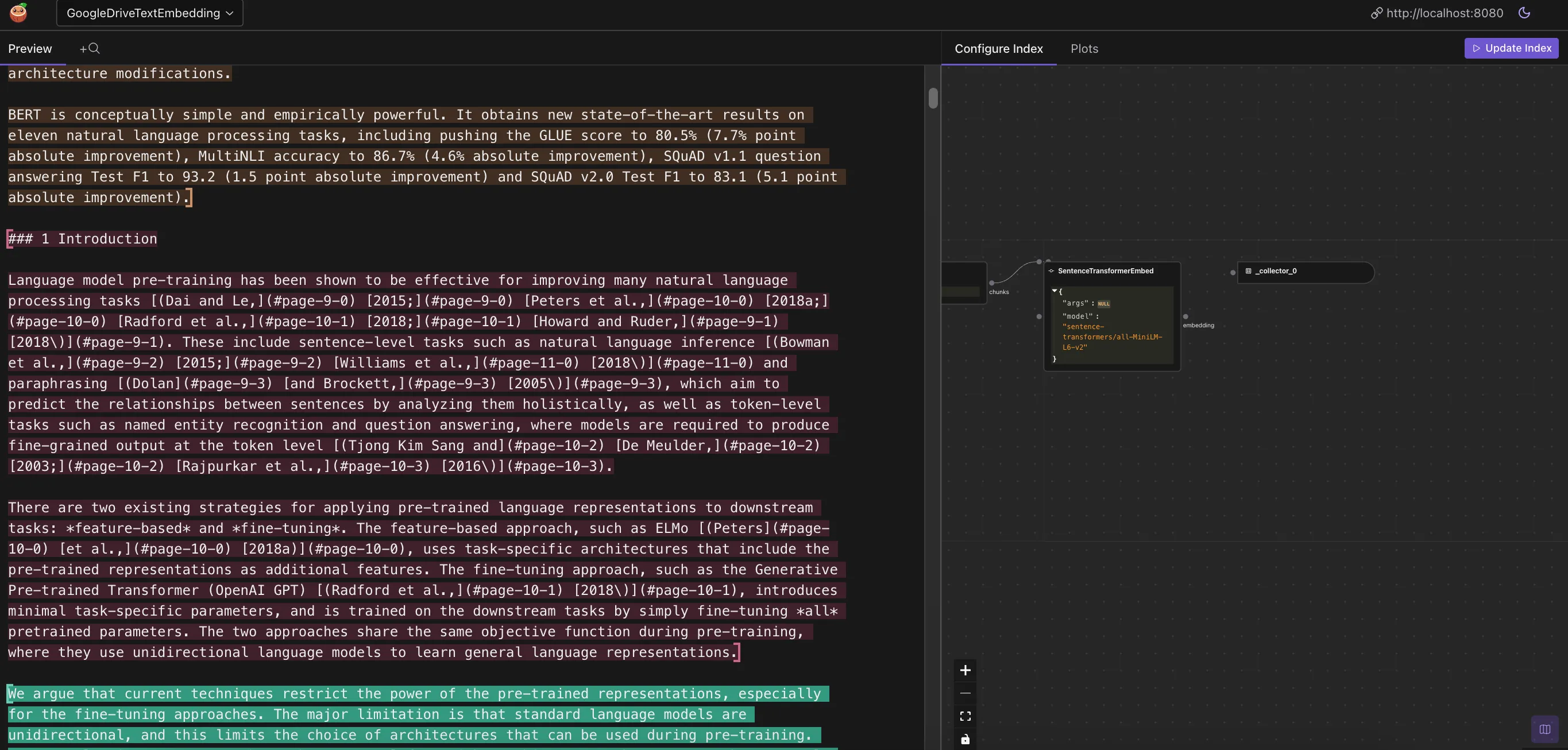Zoom in on the graph canvas
The height and width of the screenshot is (750, 1568).
coord(965,670)
